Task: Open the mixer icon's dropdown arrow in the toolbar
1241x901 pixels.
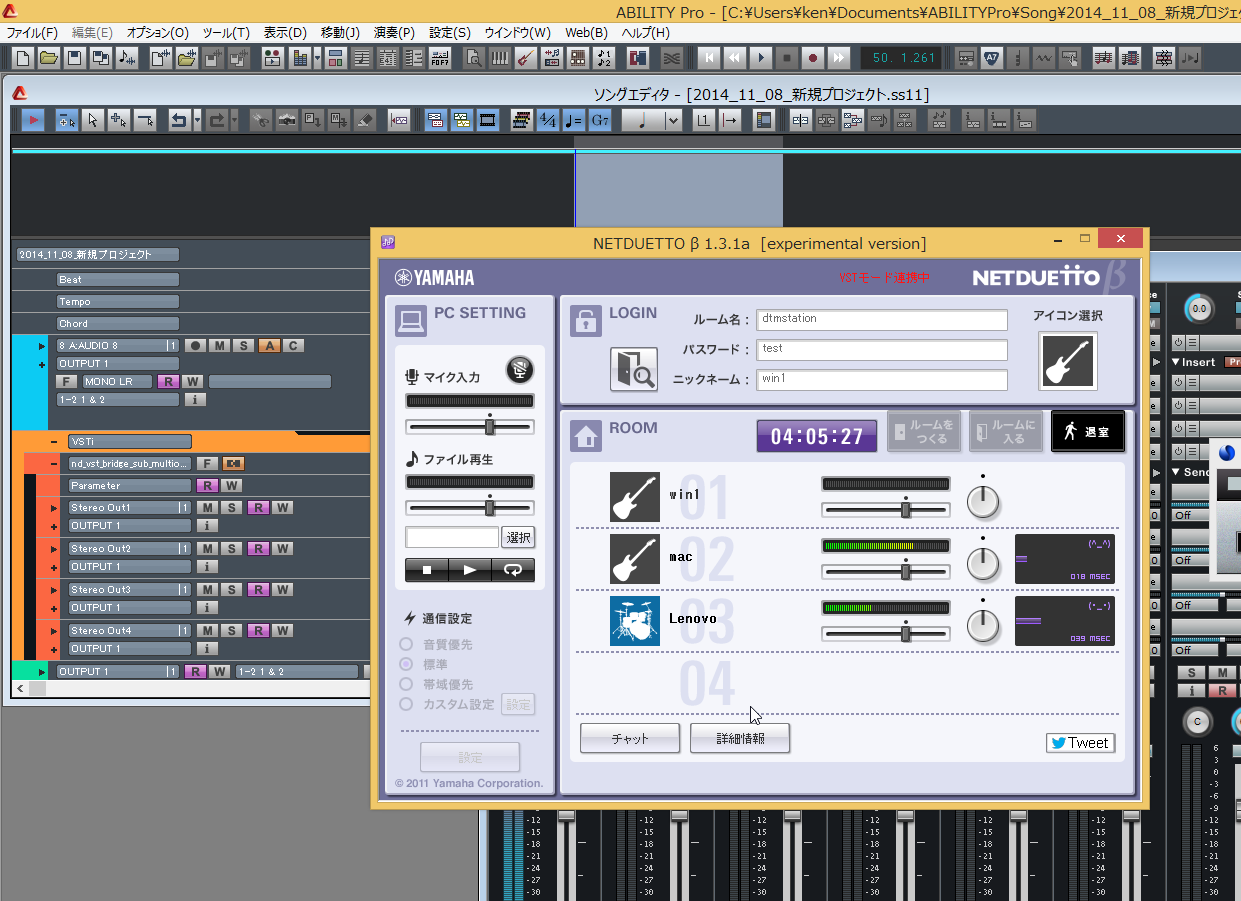Action: click(317, 58)
